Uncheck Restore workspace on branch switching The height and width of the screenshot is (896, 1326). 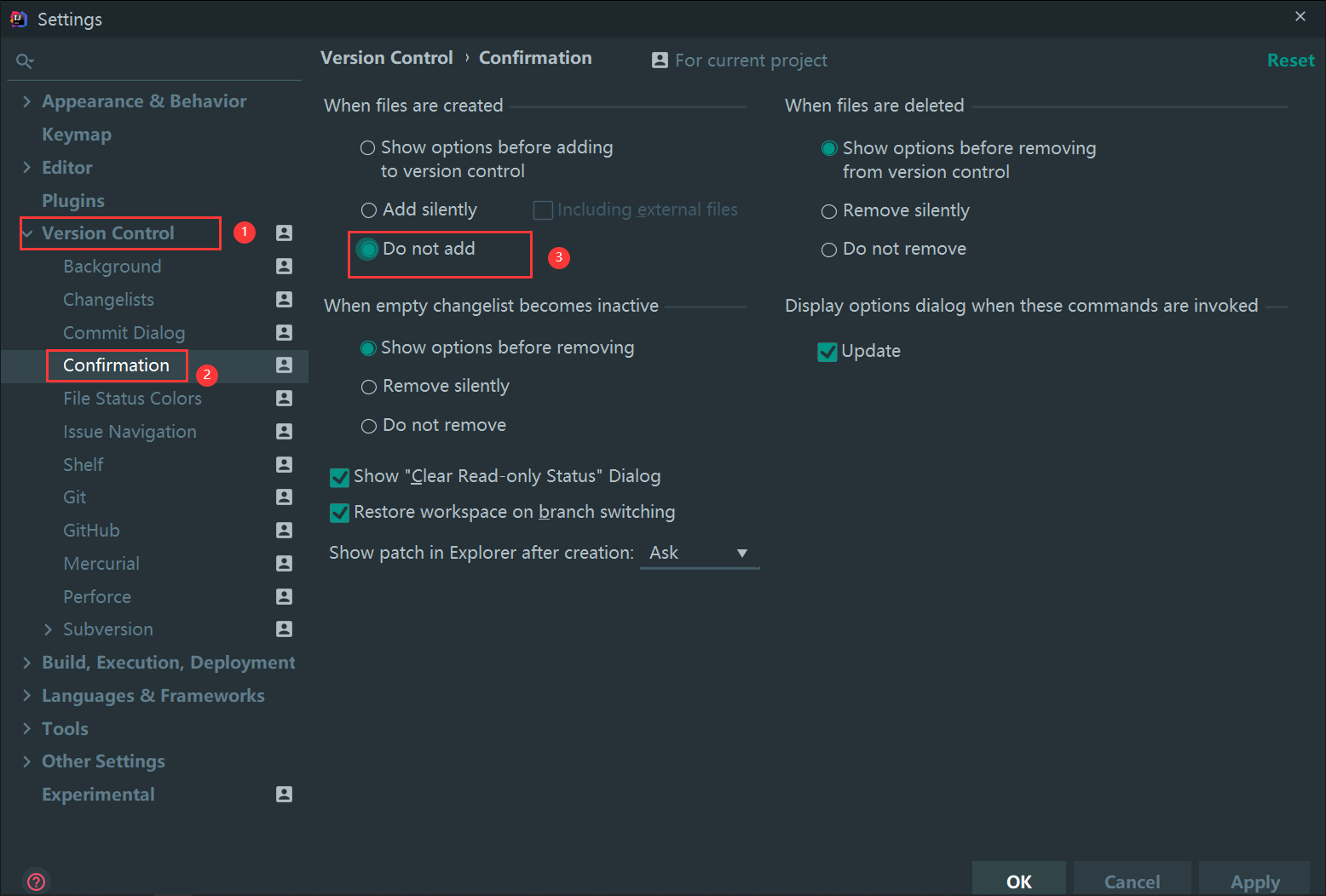340,513
